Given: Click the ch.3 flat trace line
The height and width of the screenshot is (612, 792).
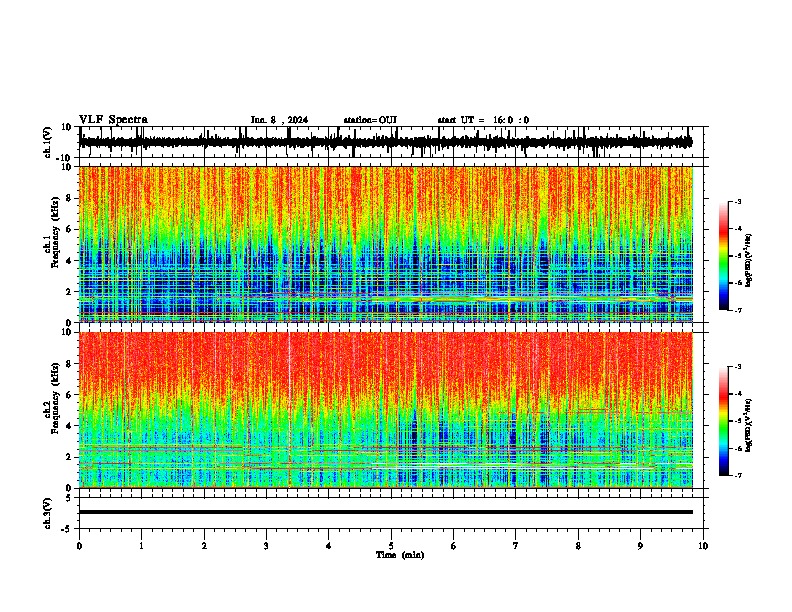Looking at the screenshot, I should (x=386, y=512).
